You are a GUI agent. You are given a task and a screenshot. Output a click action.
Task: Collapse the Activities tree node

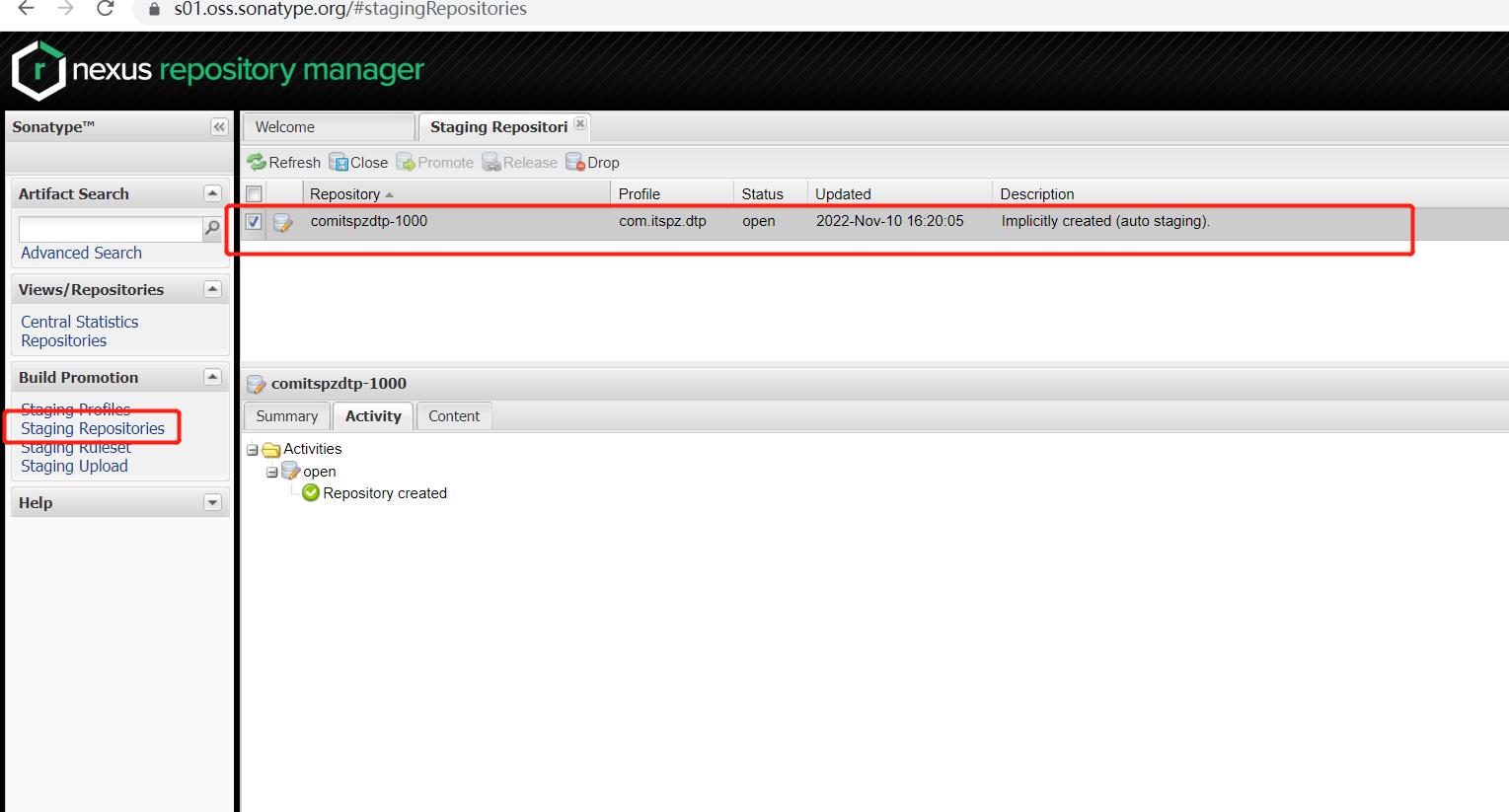pos(252,450)
